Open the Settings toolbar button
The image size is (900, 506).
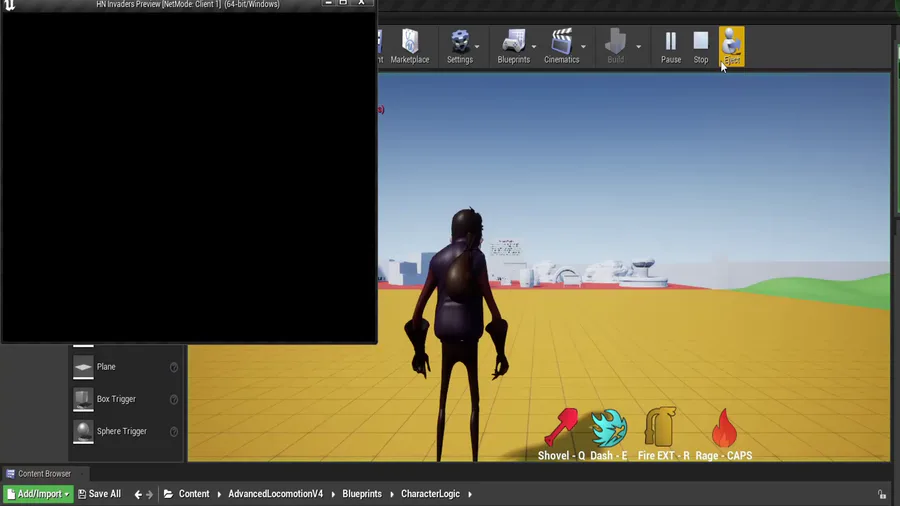[460, 46]
